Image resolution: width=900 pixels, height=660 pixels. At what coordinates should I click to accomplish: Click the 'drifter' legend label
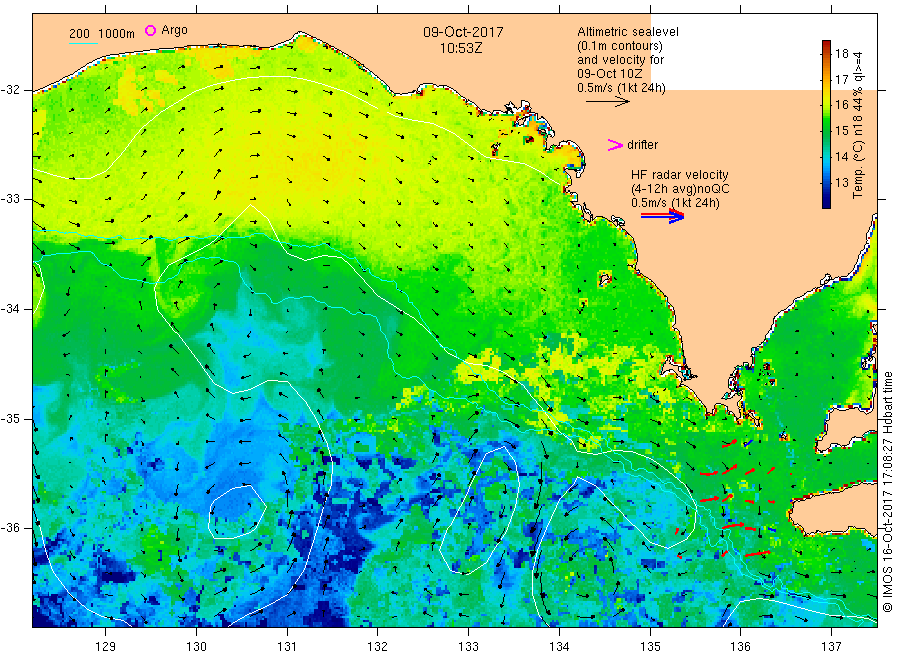point(642,145)
